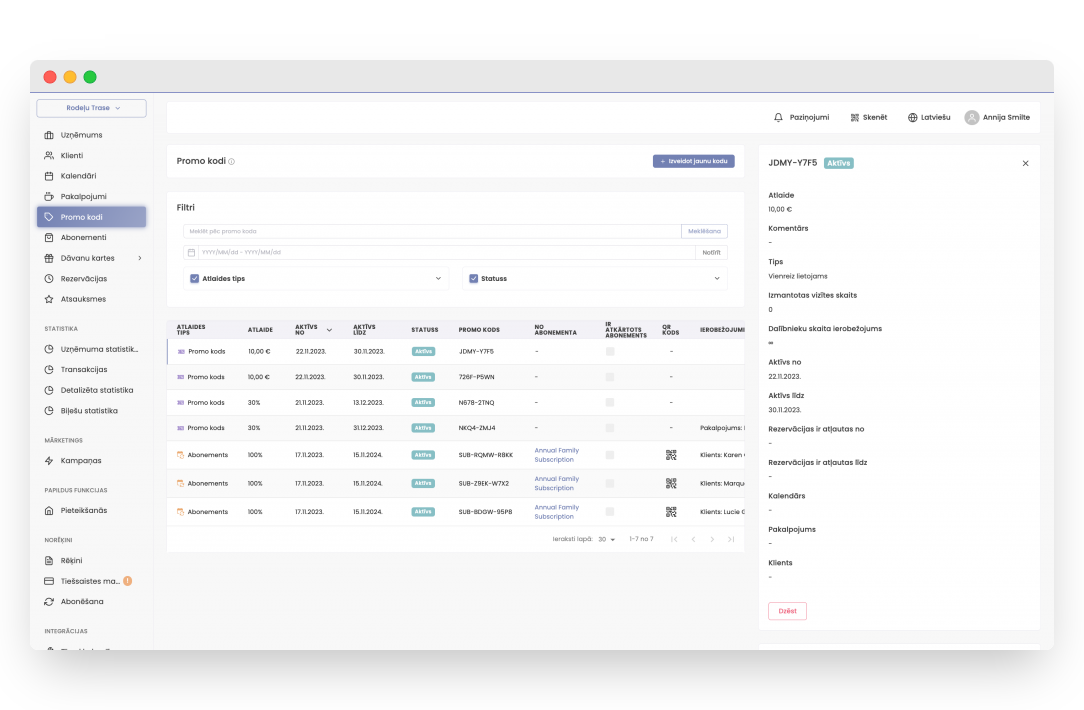The image size is (1084, 710).
Task: Open the rows per page dropdown
Action: (x=607, y=539)
